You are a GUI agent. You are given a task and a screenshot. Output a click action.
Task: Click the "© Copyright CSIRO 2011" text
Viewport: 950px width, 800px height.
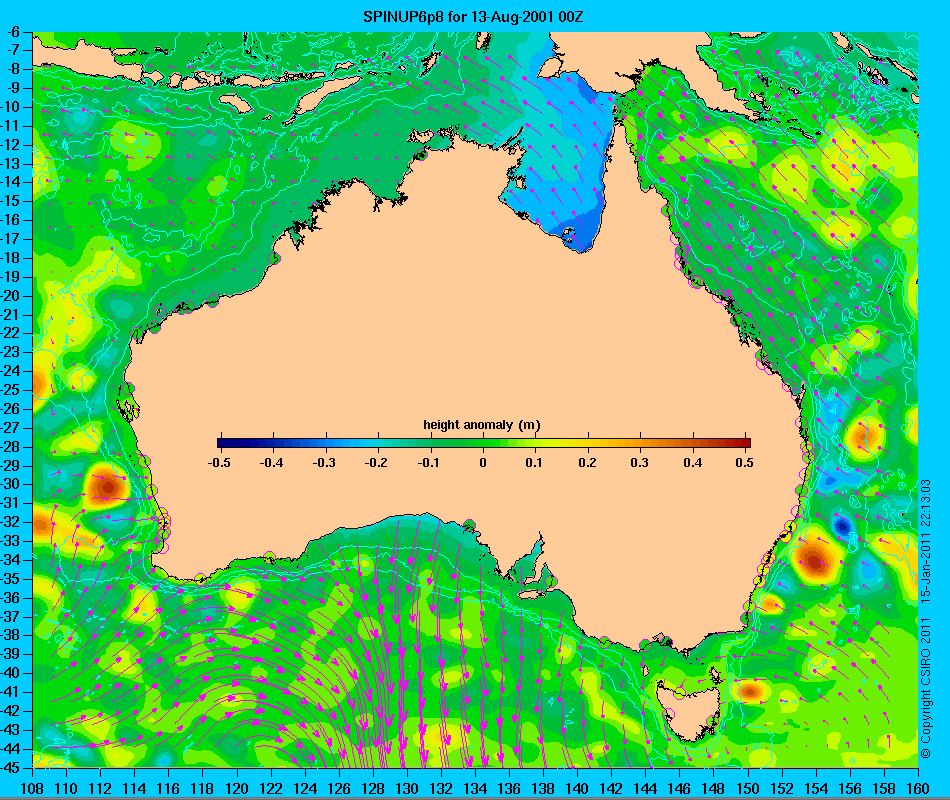[926, 688]
